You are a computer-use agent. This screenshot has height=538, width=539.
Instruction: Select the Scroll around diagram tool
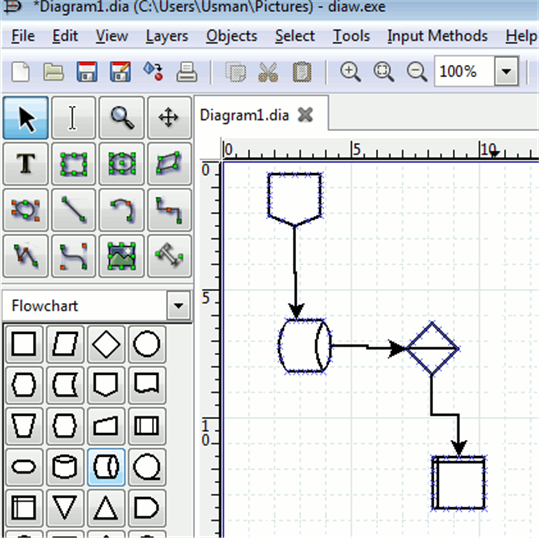169,118
